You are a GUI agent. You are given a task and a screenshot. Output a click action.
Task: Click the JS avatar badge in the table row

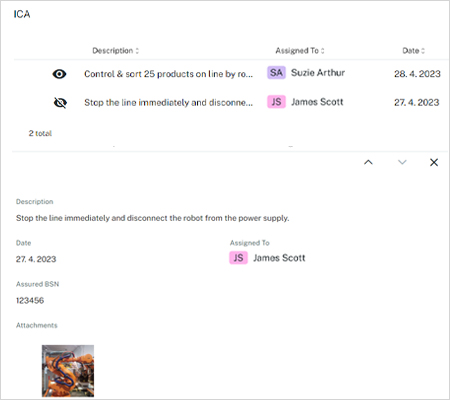276,102
